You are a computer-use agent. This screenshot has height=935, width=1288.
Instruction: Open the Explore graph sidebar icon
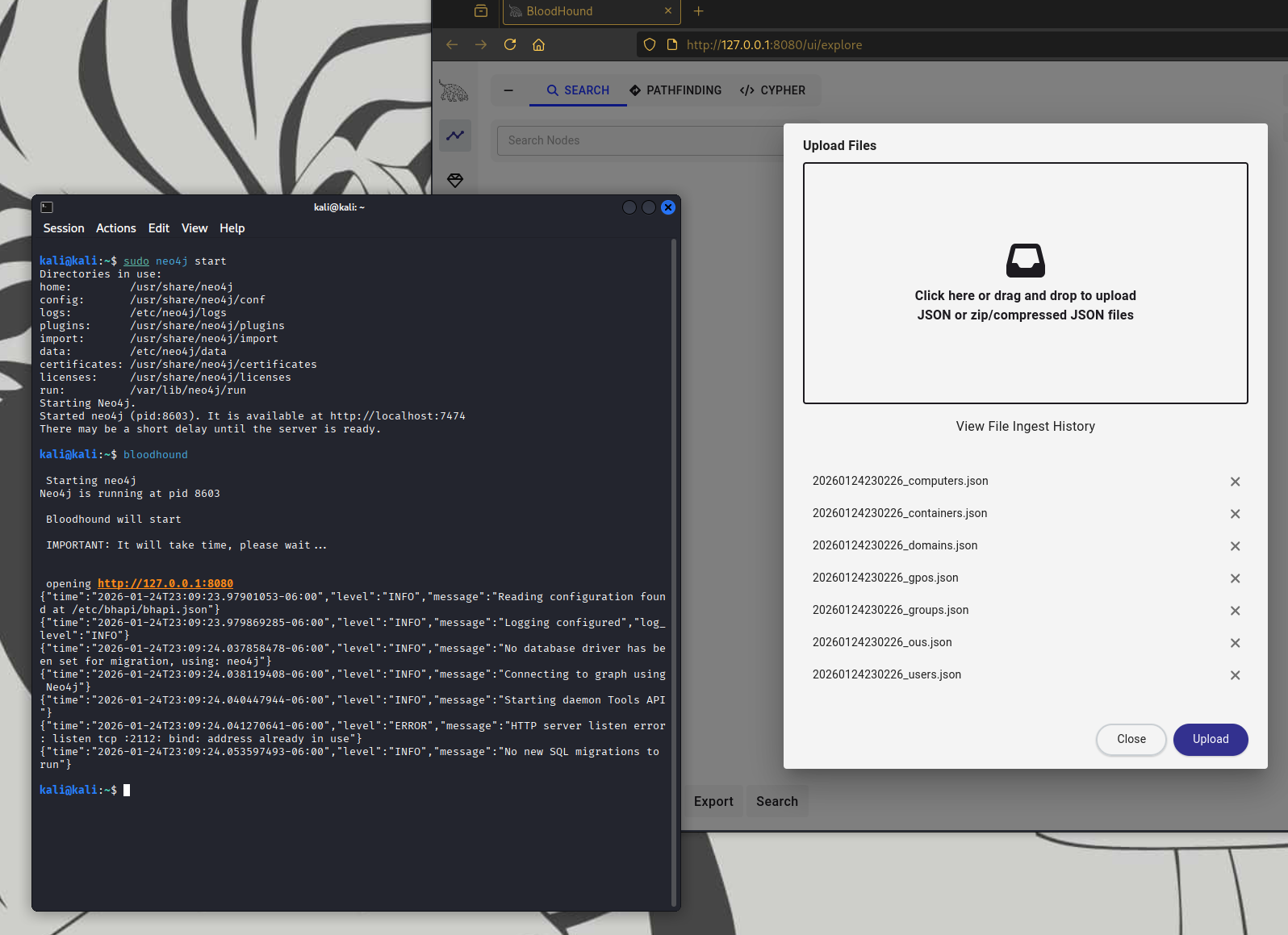click(455, 136)
